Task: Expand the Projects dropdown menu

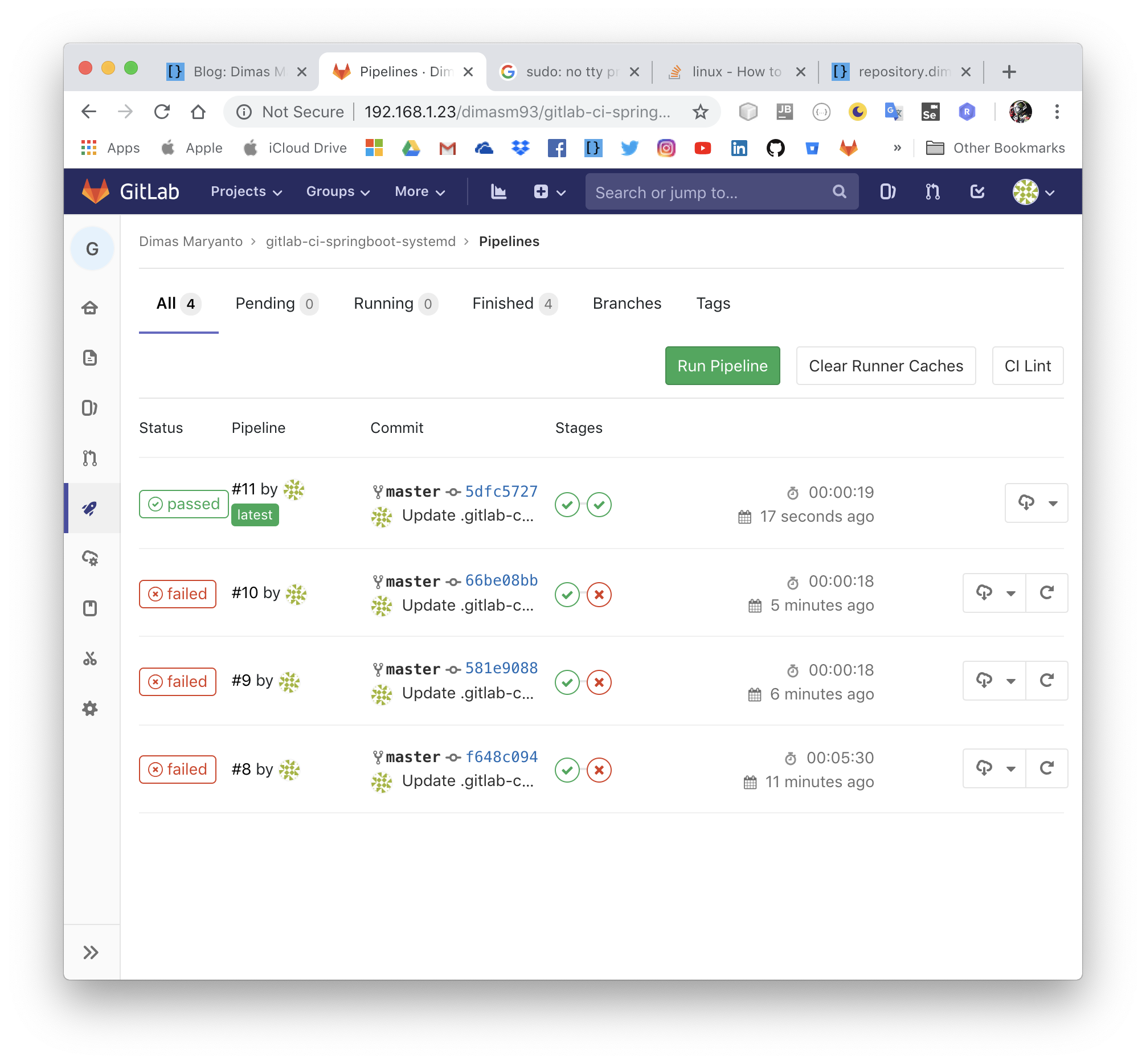Action: click(x=246, y=191)
